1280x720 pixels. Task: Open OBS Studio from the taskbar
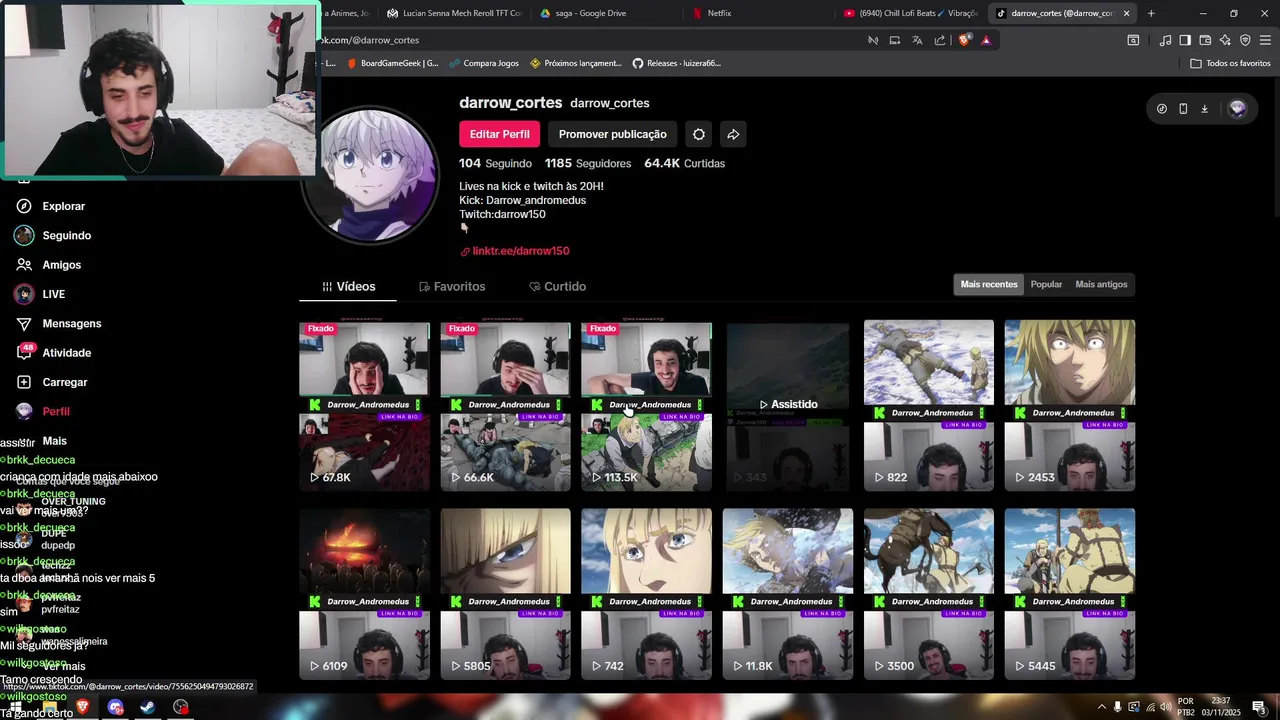181,707
